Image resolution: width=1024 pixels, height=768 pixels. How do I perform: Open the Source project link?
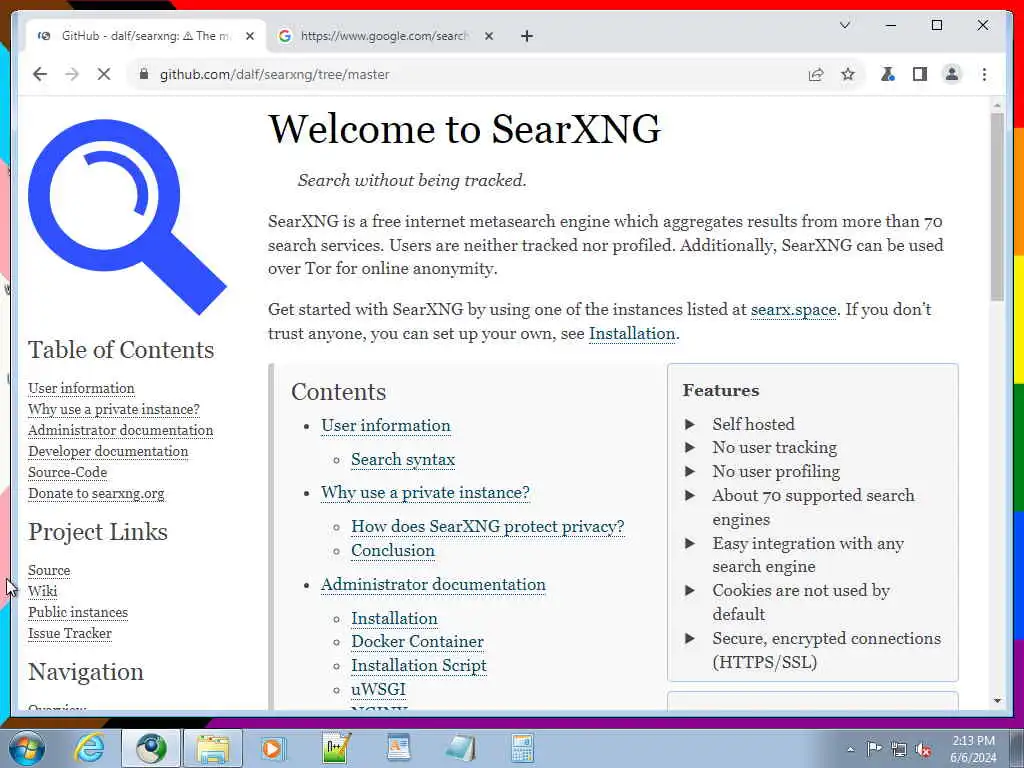(x=49, y=570)
